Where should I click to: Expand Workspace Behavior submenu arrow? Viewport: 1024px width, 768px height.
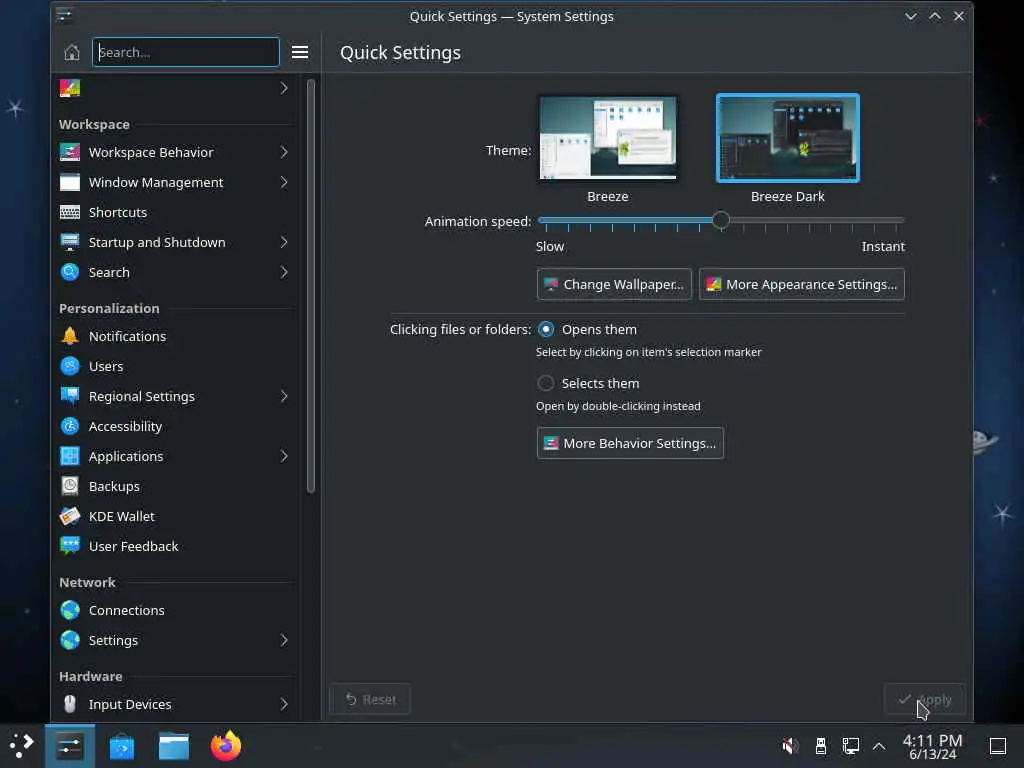tap(284, 152)
